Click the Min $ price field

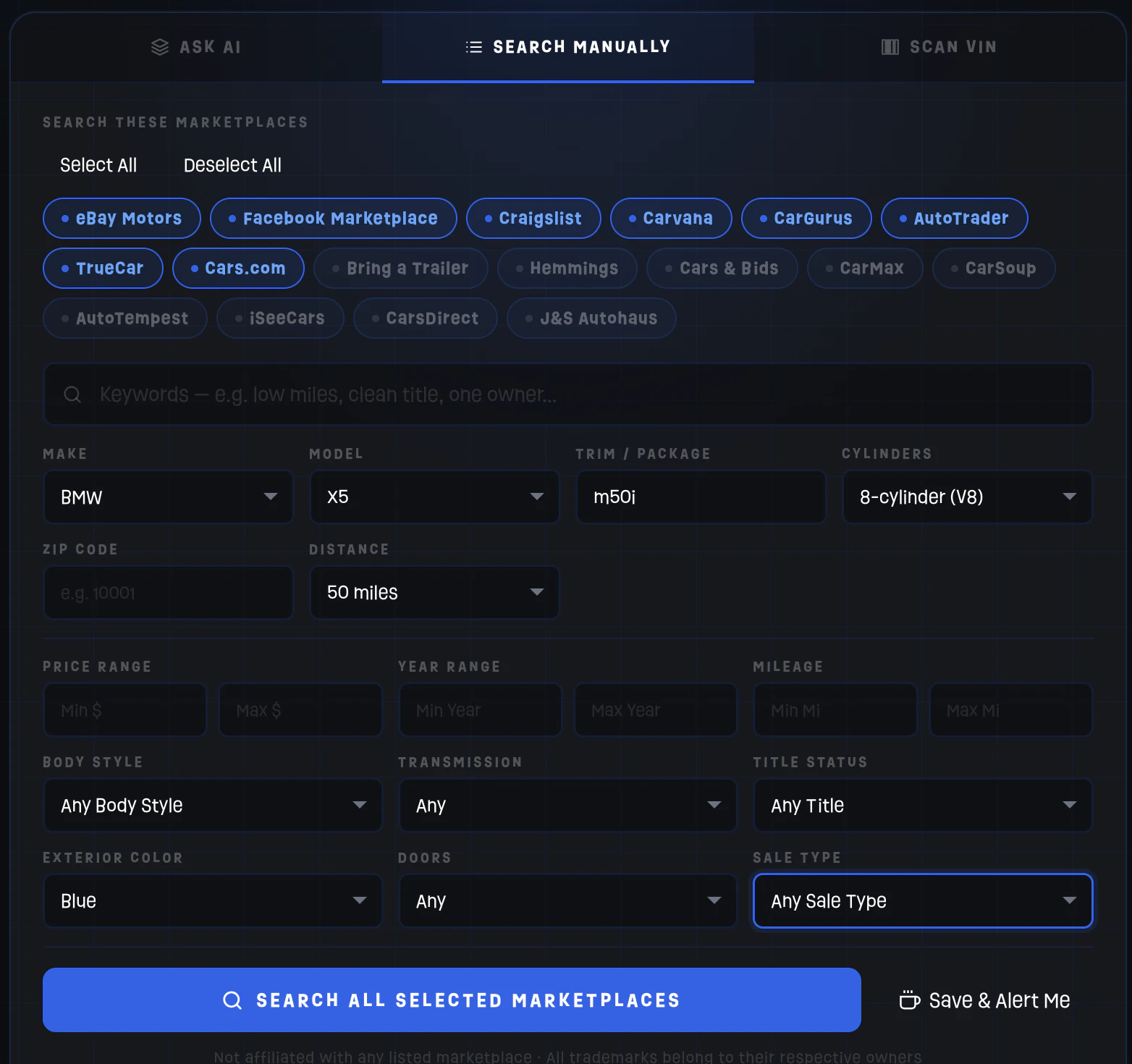tap(125, 709)
